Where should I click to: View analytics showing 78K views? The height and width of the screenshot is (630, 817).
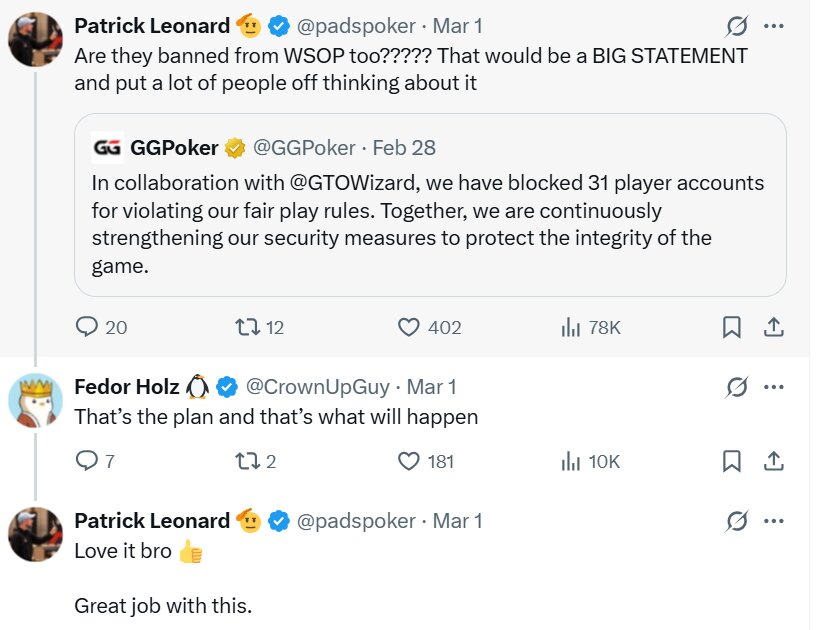pyautogui.click(x=572, y=327)
